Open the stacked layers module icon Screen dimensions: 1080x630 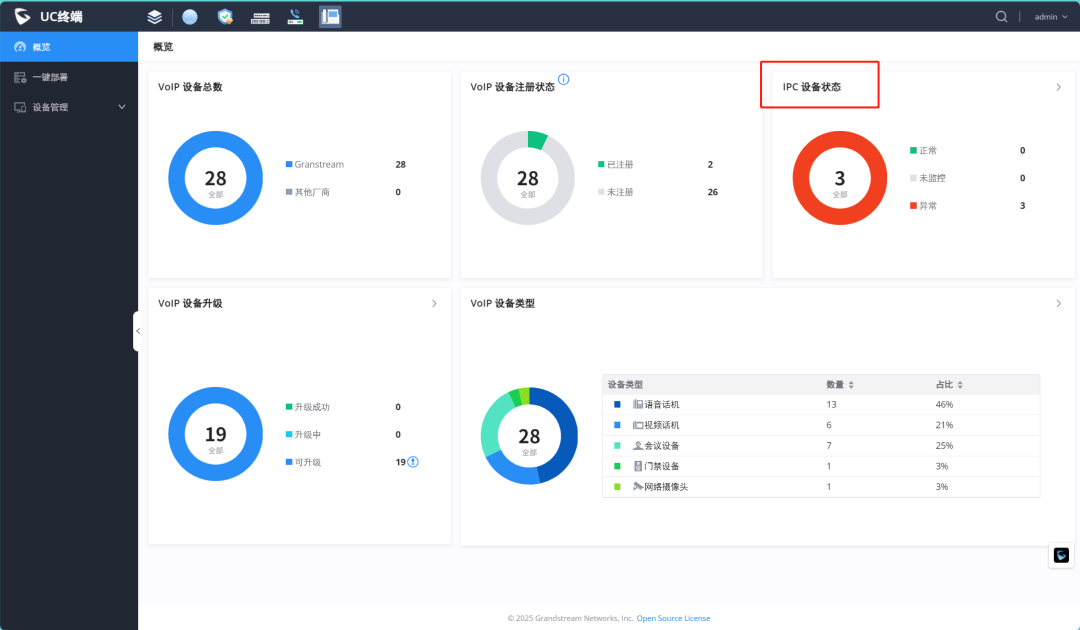click(155, 17)
